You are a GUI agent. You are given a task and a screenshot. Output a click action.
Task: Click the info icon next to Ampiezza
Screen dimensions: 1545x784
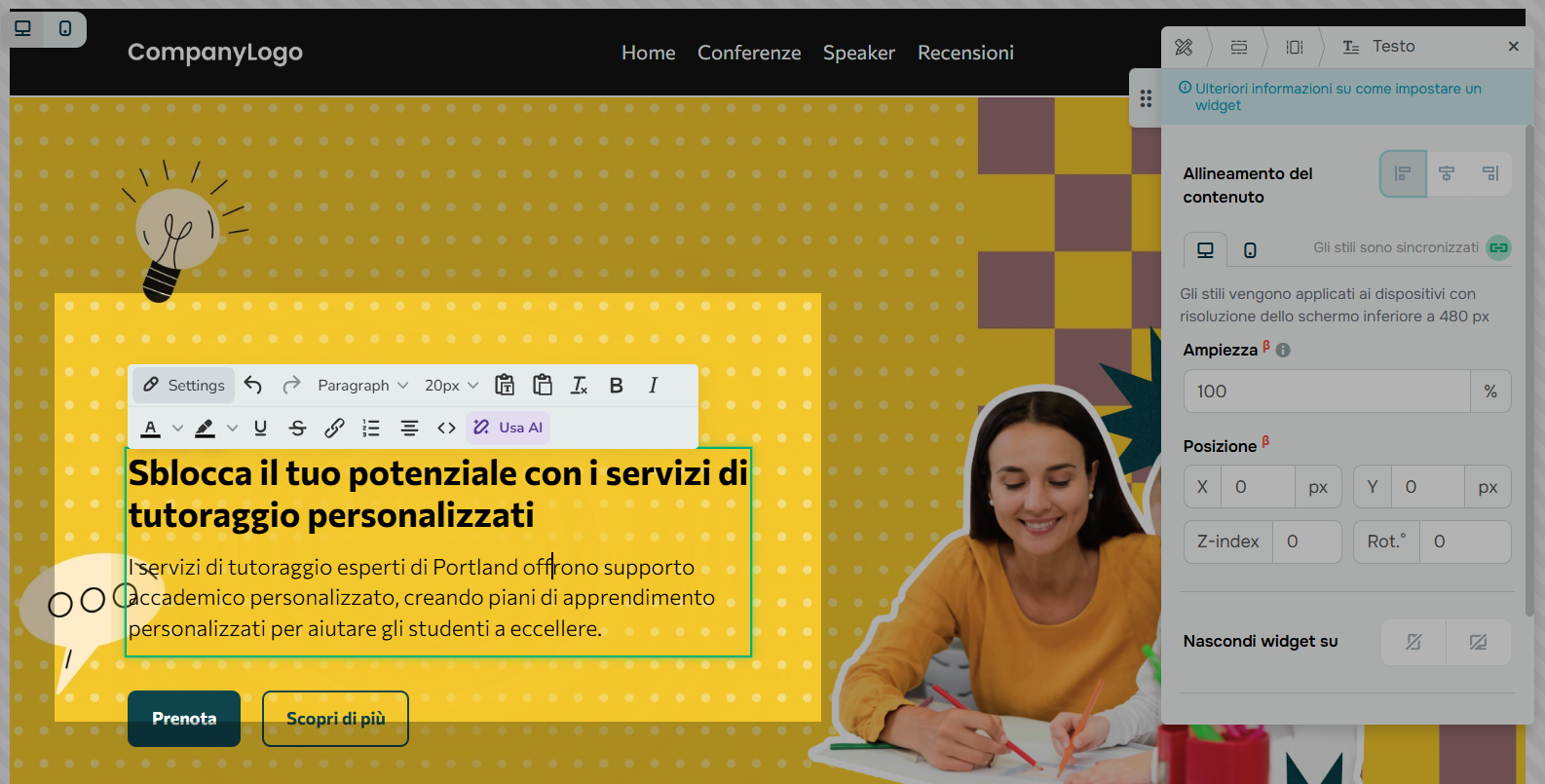pos(1284,351)
